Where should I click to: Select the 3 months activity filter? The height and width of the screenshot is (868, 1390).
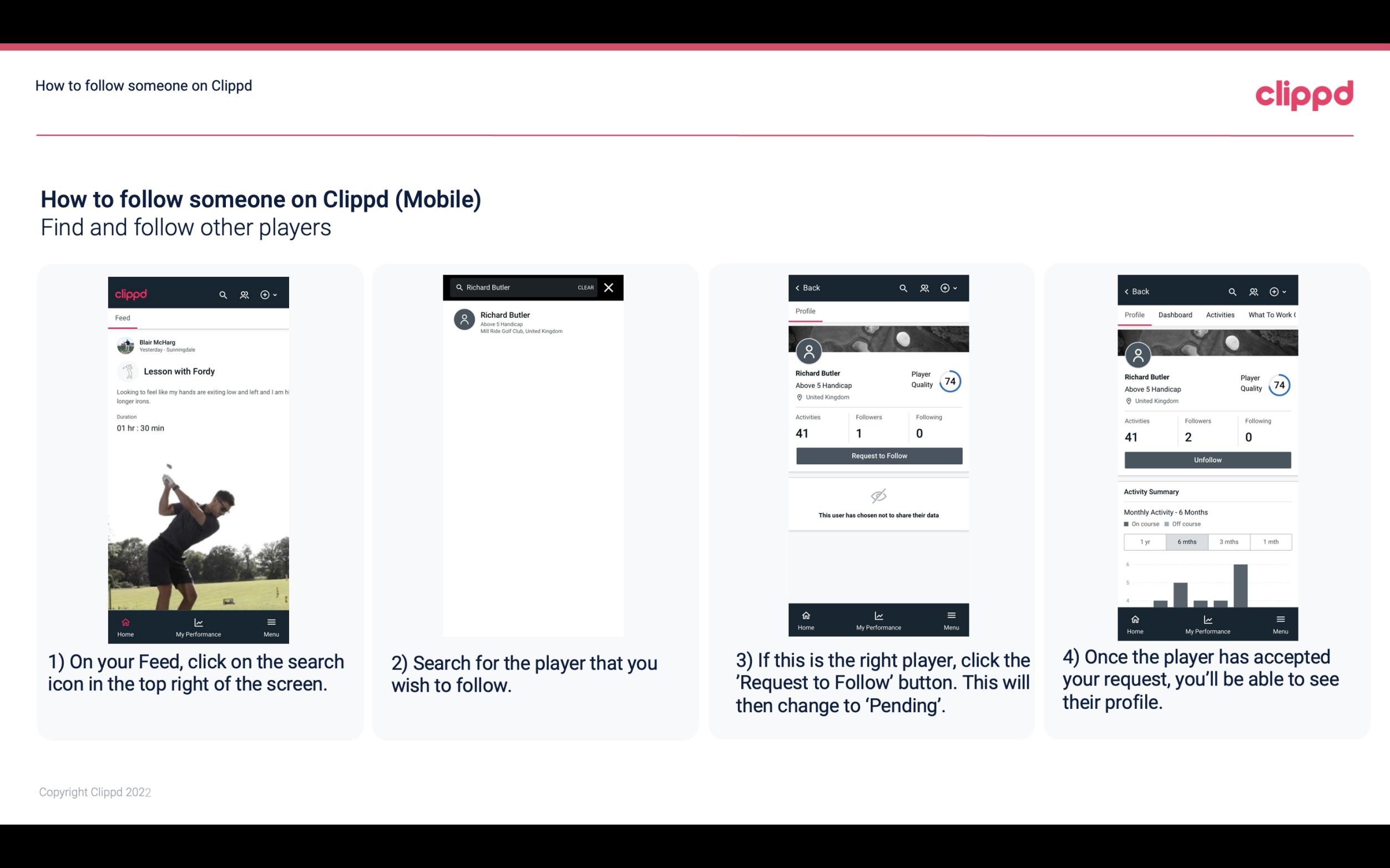pos(1227,542)
